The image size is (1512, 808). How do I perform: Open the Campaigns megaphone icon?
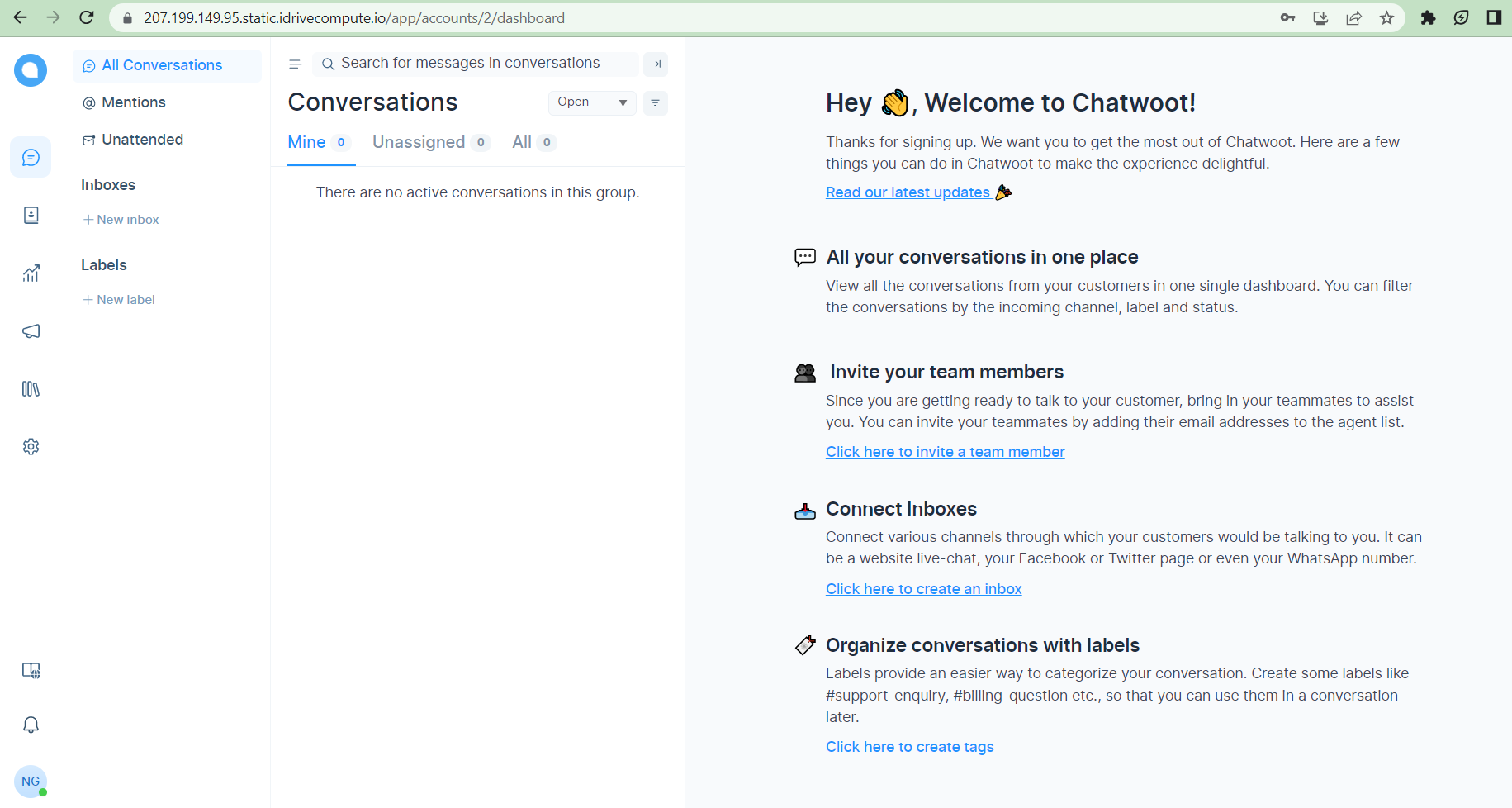[31, 330]
